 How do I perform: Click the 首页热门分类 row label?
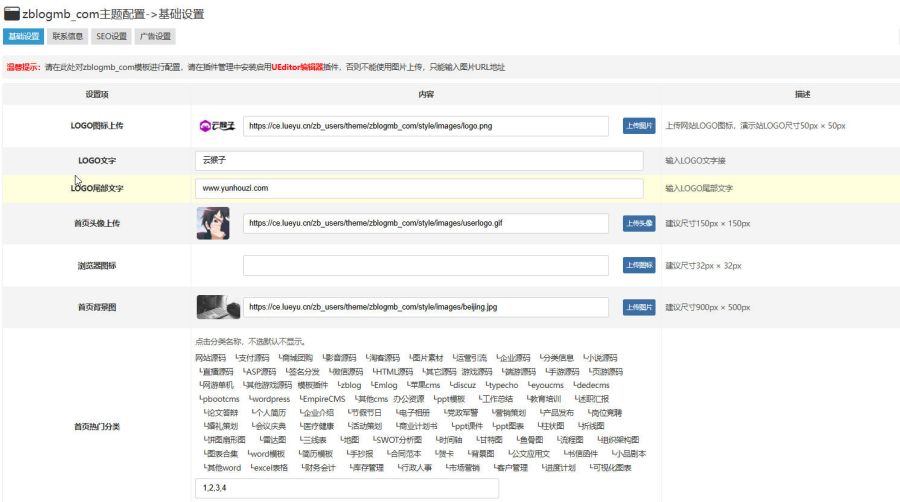[x=96, y=426]
